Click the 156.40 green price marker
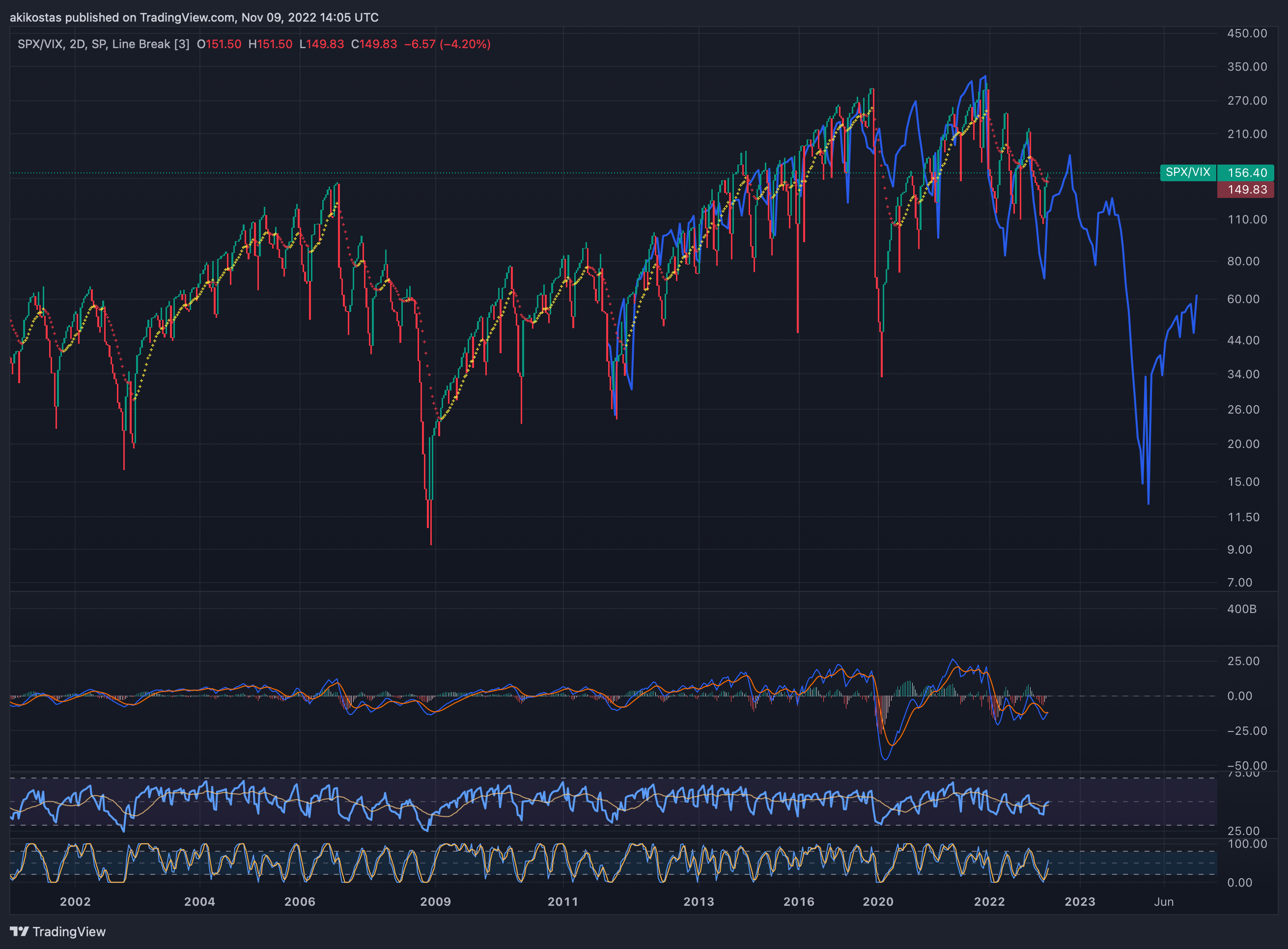Viewport: 1288px width, 949px height. [1245, 173]
